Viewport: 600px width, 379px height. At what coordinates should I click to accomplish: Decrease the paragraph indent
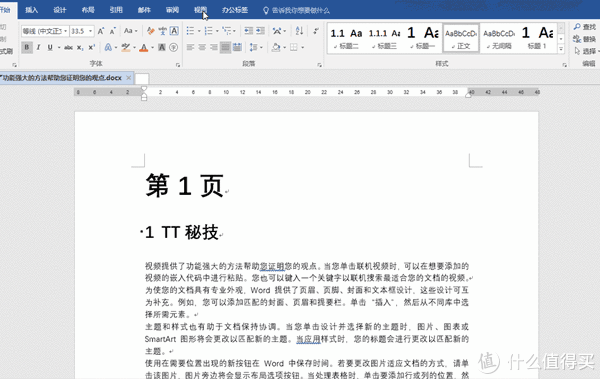[249, 31]
